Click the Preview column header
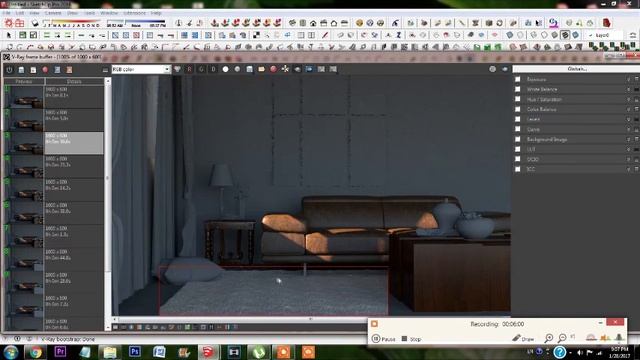640x360 pixels. tap(24, 82)
